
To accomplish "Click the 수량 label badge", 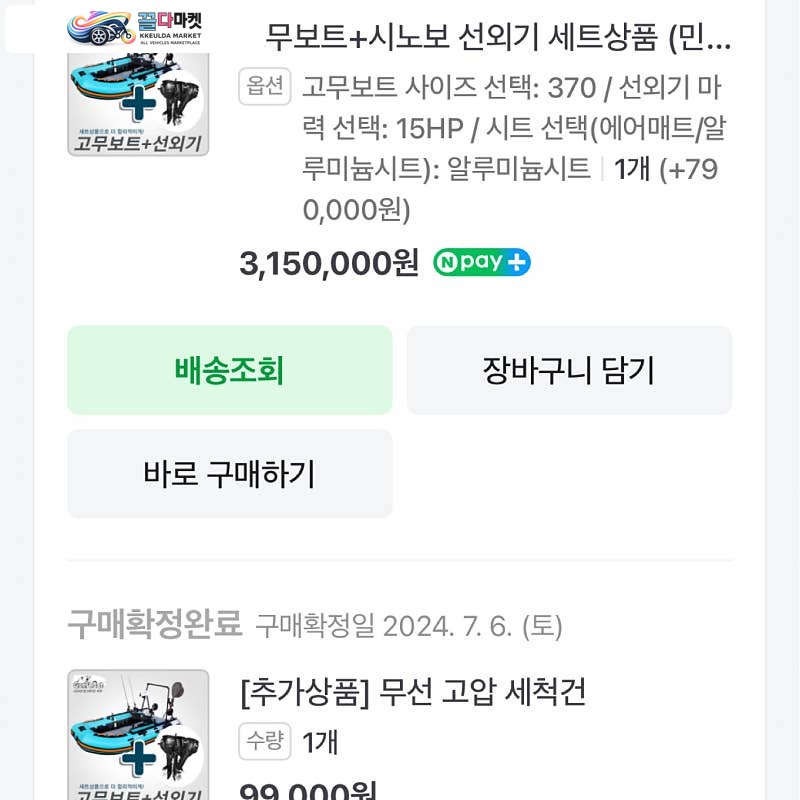I will coord(265,741).
